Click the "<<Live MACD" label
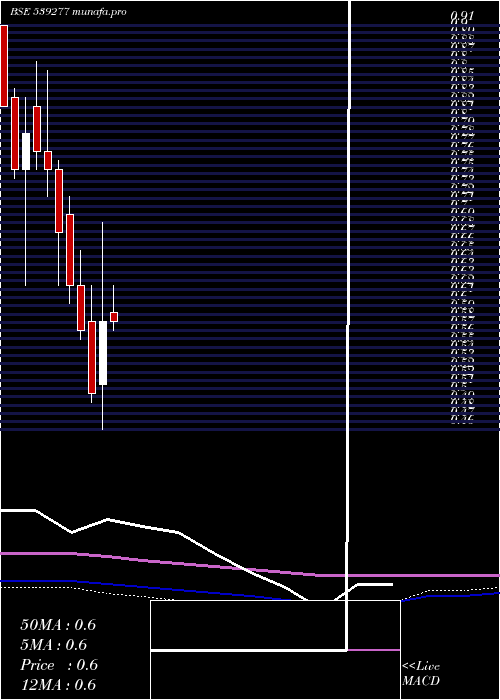The image size is (500, 700). point(421,674)
